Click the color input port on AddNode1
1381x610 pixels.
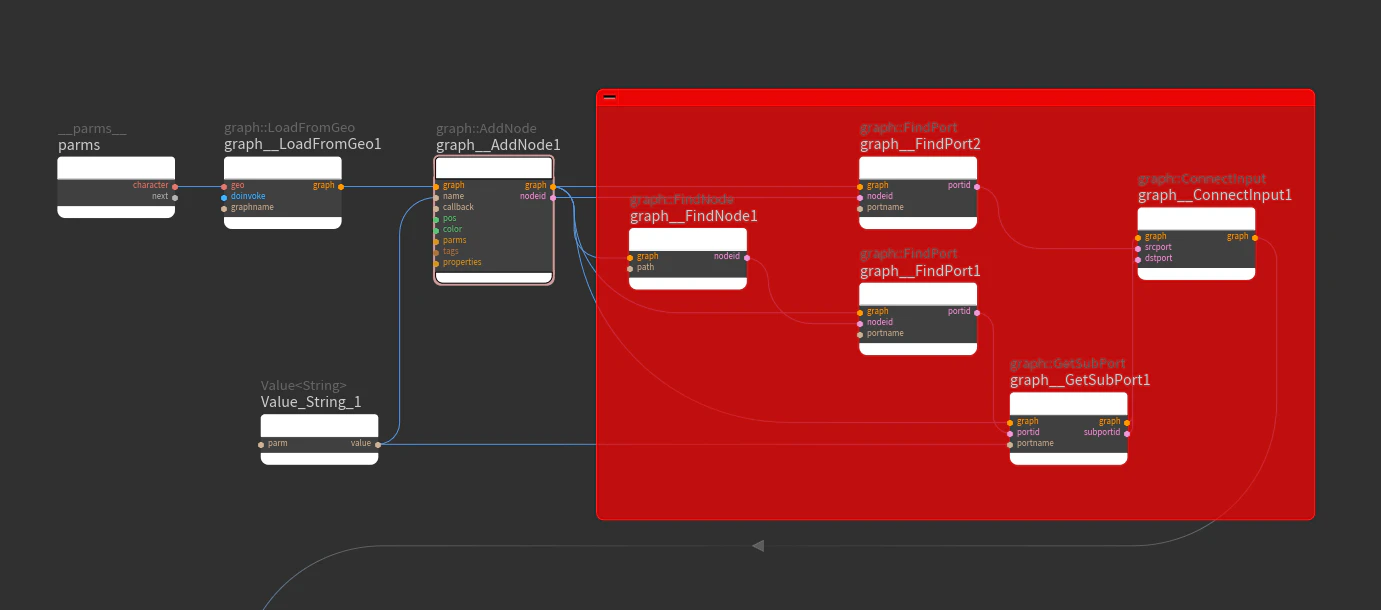tap(436, 230)
